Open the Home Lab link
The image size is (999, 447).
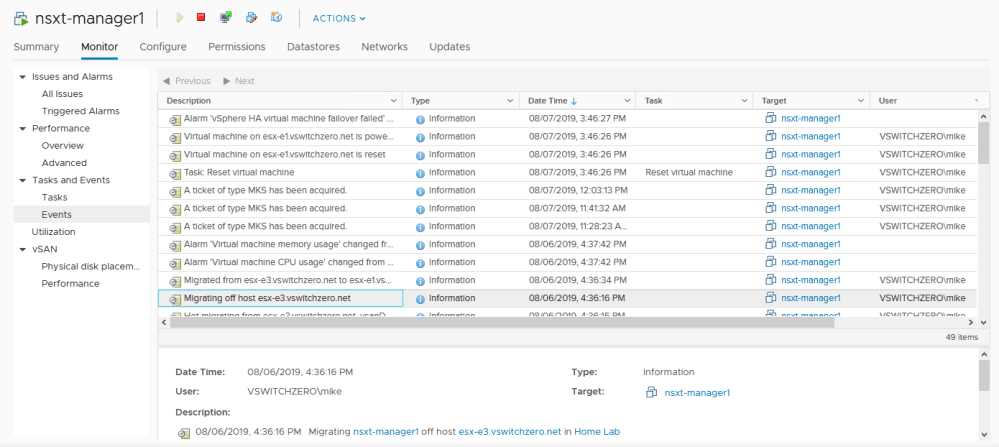pos(597,431)
